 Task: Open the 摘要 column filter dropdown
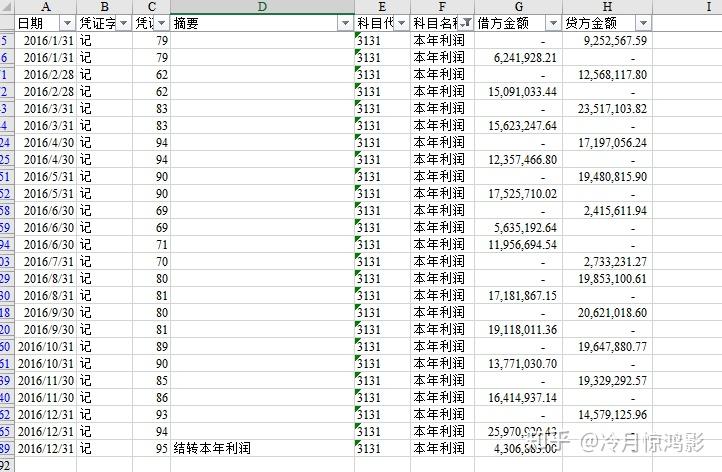[345, 23]
